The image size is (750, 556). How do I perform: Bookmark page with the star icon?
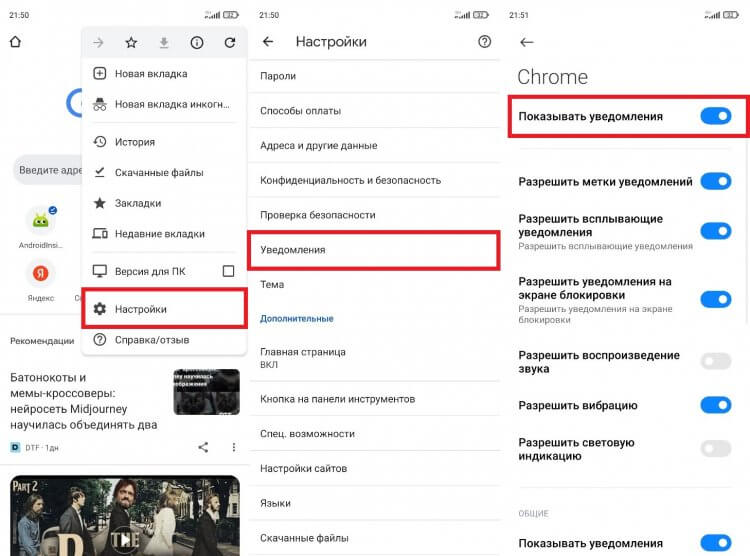point(131,43)
